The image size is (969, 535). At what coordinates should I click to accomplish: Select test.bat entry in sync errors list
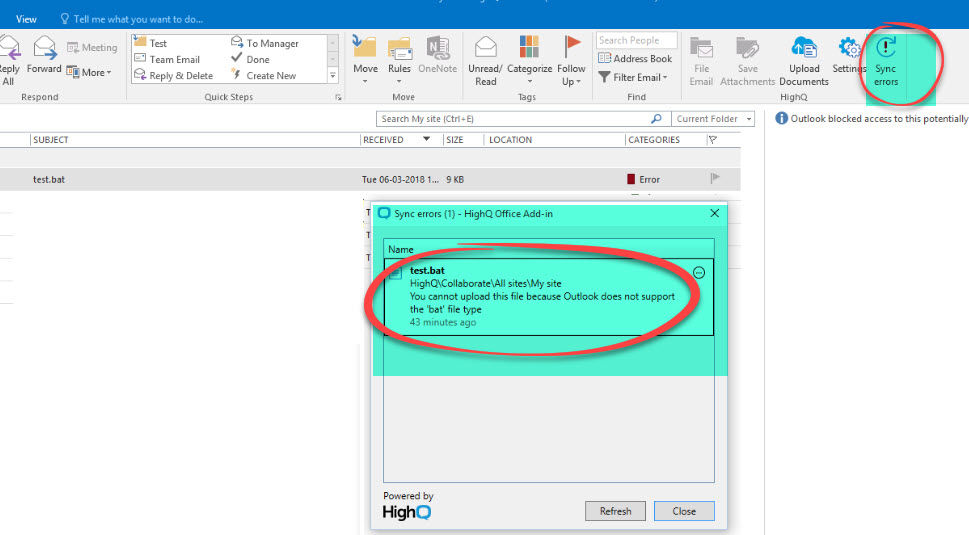(549, 297)
